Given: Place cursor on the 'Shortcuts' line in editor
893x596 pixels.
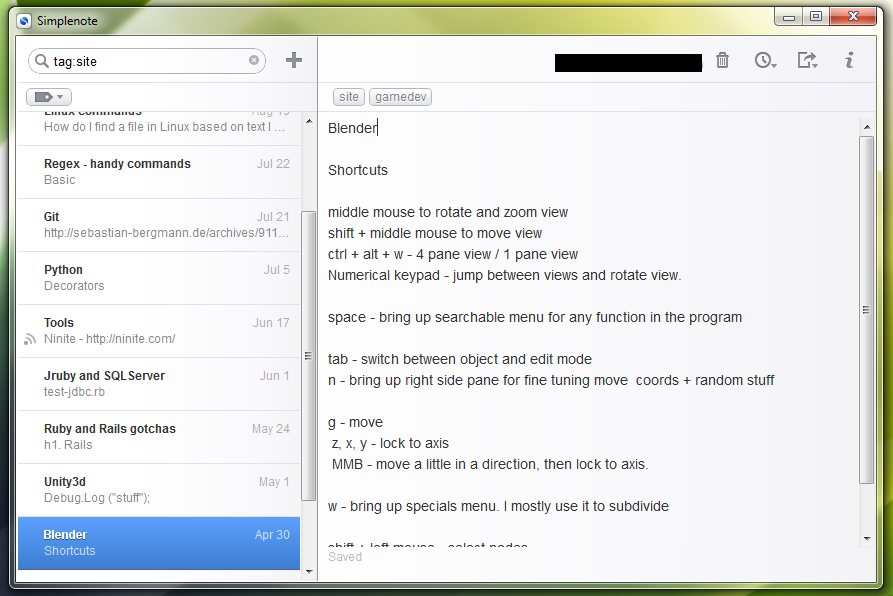Looking at the screenshot, I should click(358, 170).
